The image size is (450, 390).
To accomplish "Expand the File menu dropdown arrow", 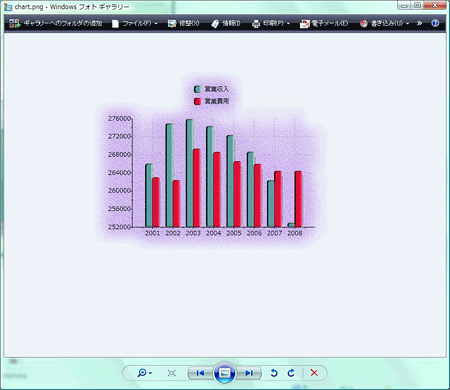I will (156, 23).
